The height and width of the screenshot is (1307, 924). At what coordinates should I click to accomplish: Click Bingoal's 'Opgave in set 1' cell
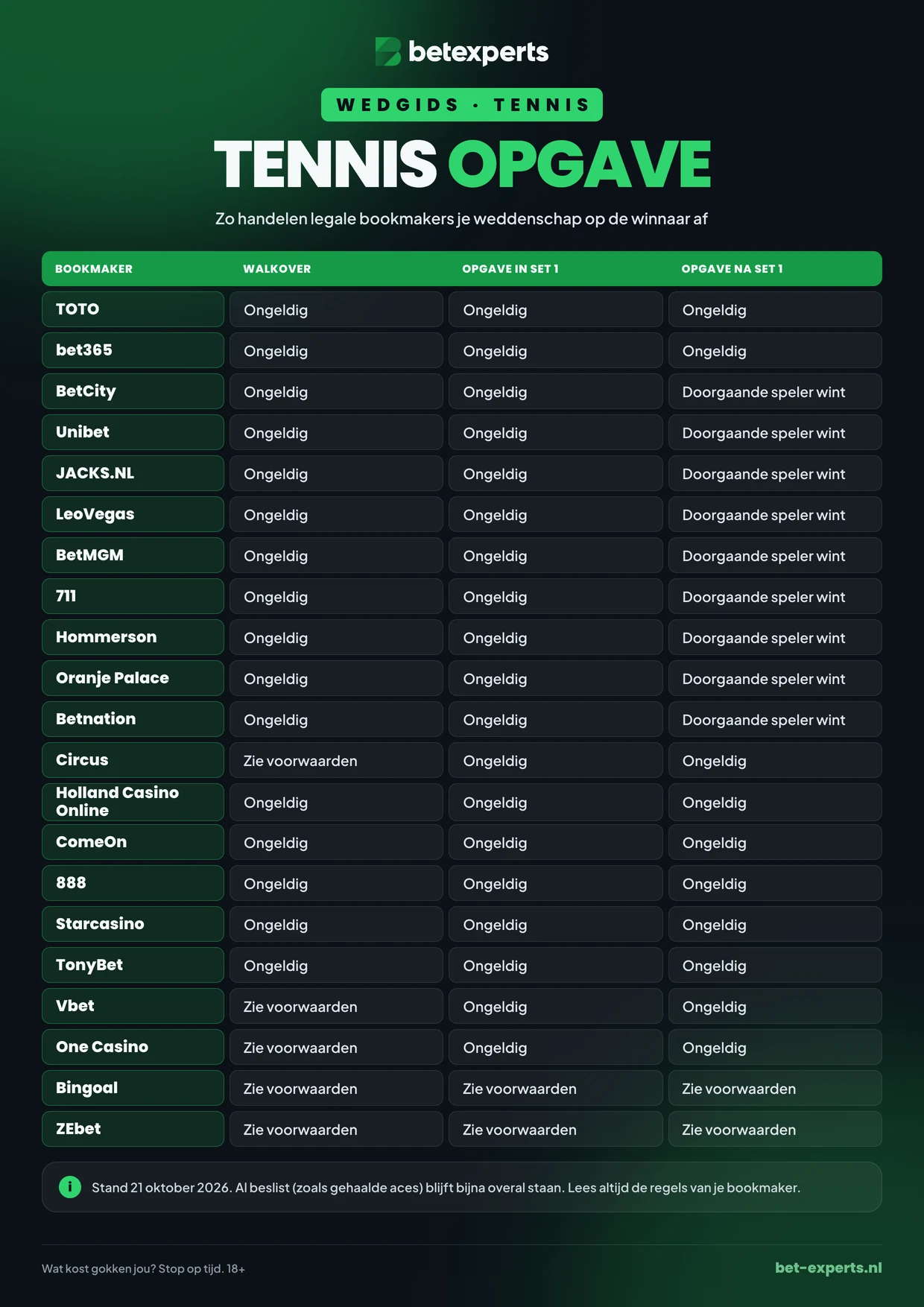tap(556, 1088)
